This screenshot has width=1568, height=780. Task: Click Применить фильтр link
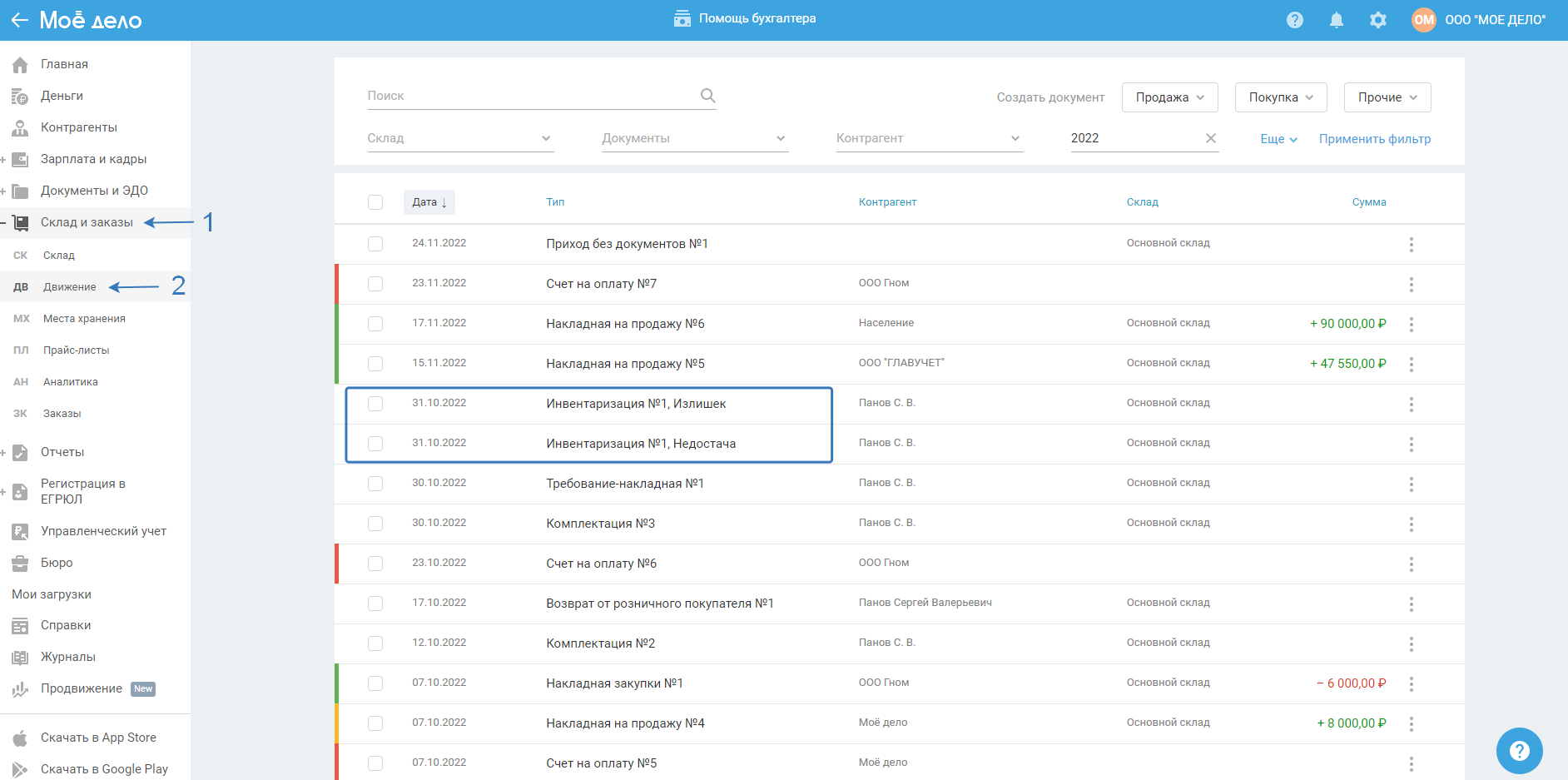pos(1374,139)
